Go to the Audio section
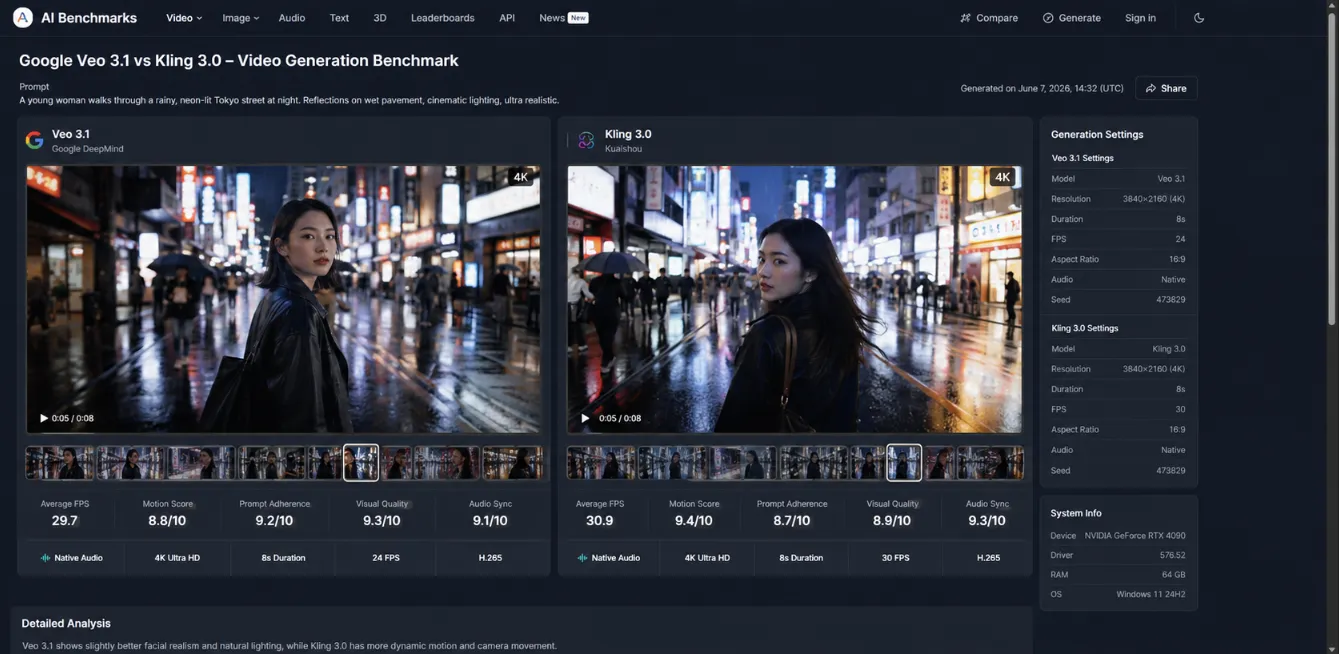The image size is (1339, 654). tap(292, 18)
